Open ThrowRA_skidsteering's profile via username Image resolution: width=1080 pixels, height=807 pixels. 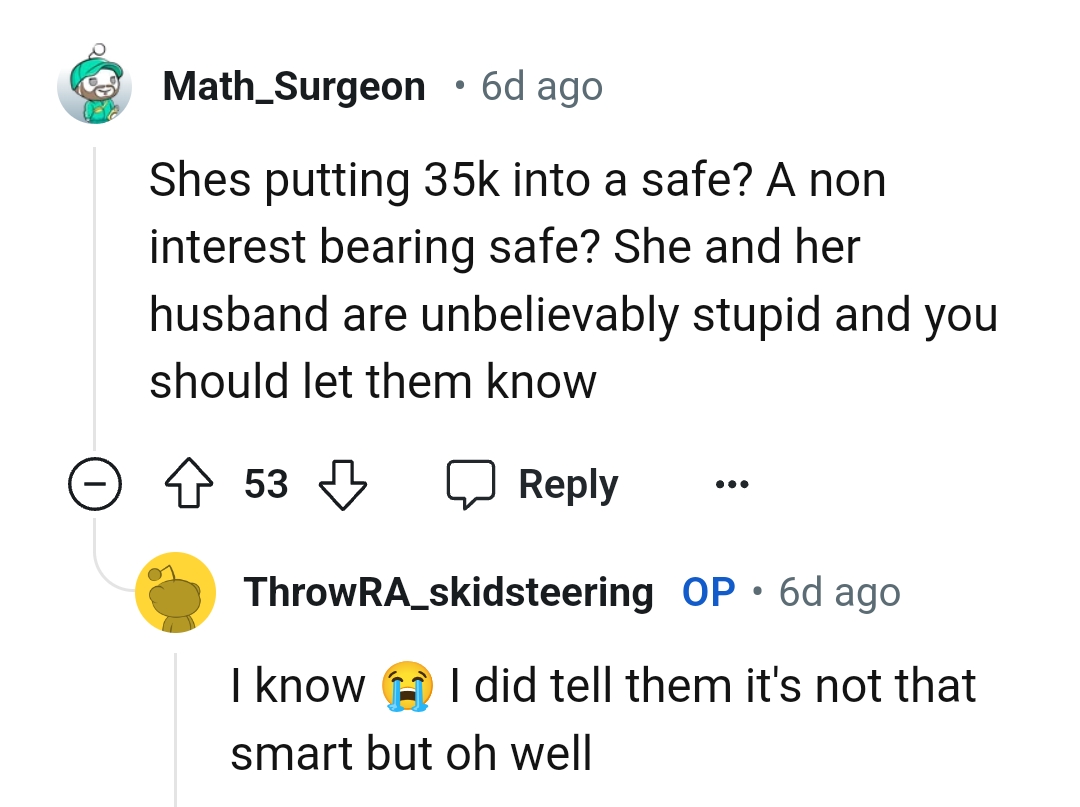coord(448,592)
